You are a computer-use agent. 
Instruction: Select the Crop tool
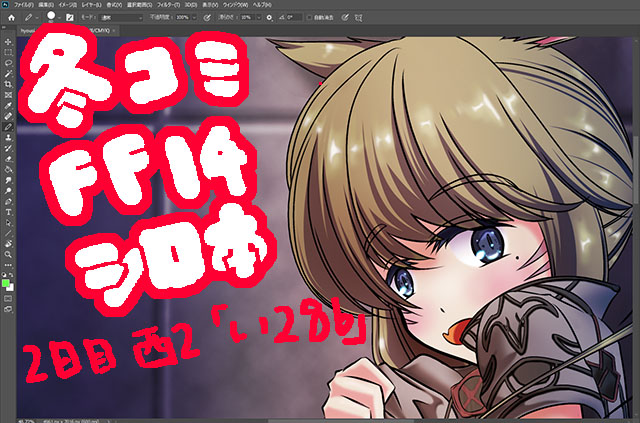coord(8,85)
